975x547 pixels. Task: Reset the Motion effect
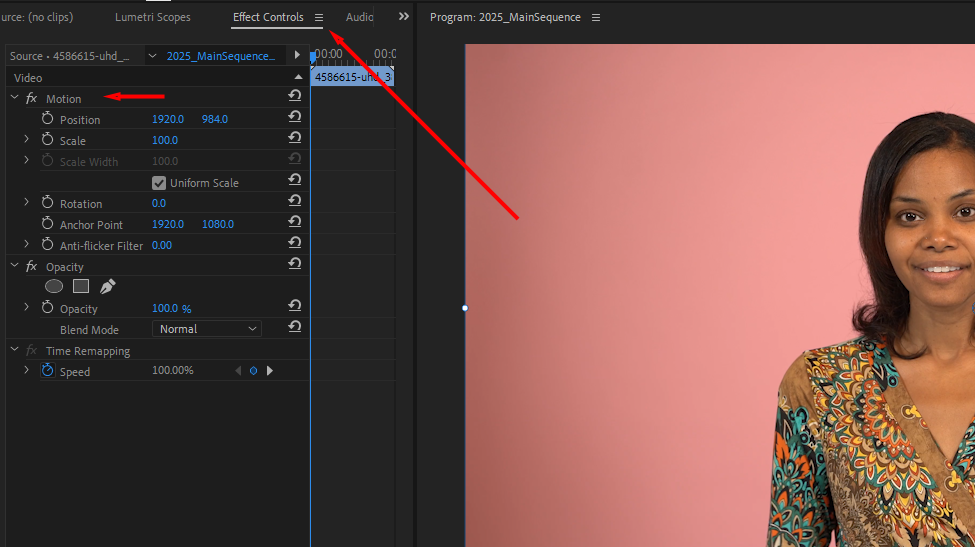295,96
